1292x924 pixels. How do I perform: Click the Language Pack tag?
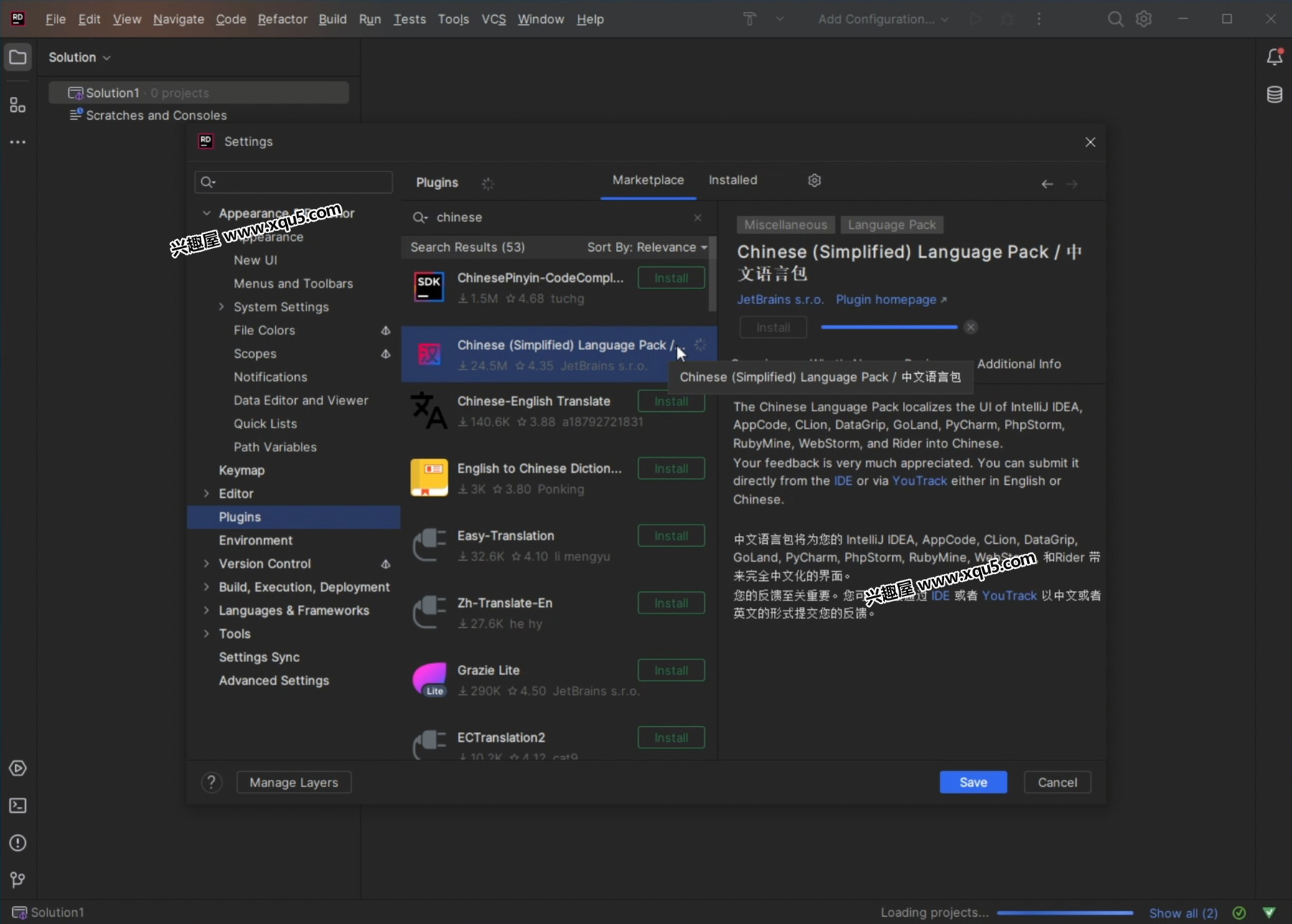point(891,225)
